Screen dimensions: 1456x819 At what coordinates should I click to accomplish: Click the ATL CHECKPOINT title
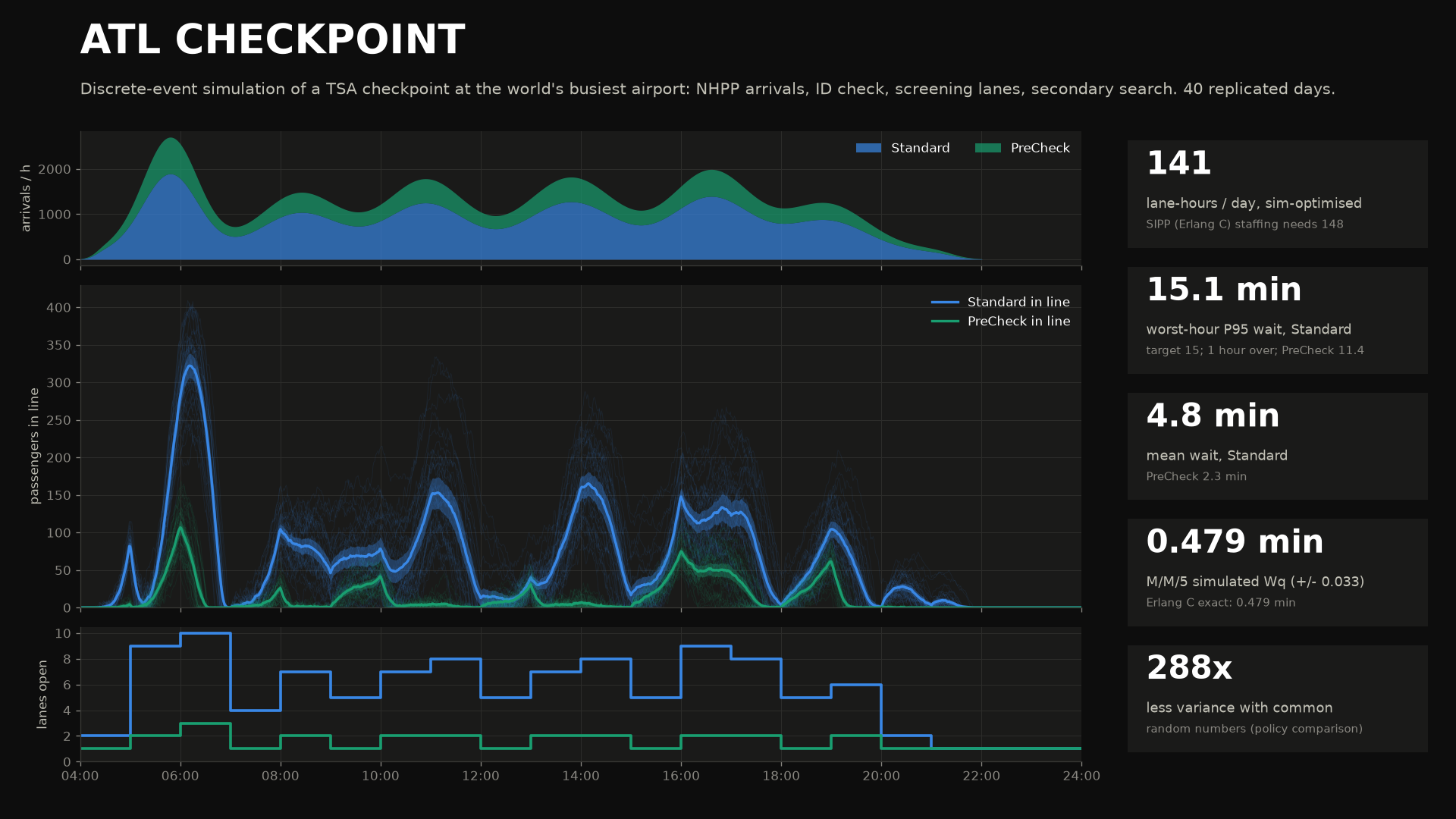[x=272, y=40]
